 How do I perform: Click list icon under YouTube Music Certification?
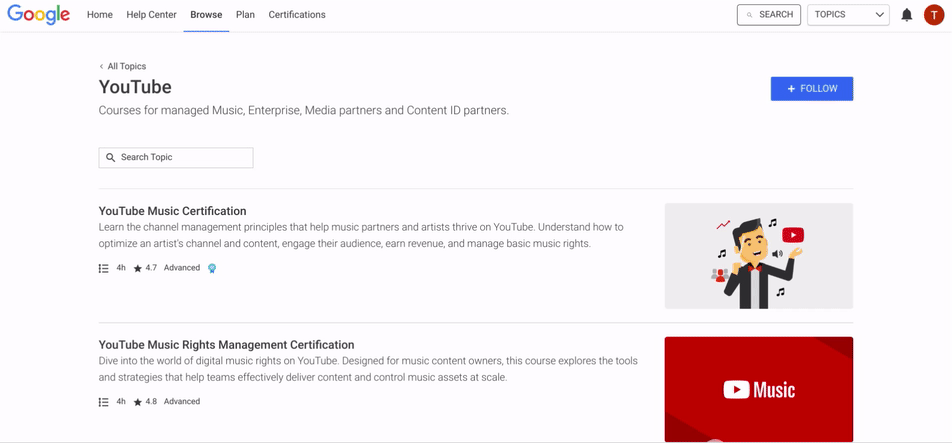(104, 268)
